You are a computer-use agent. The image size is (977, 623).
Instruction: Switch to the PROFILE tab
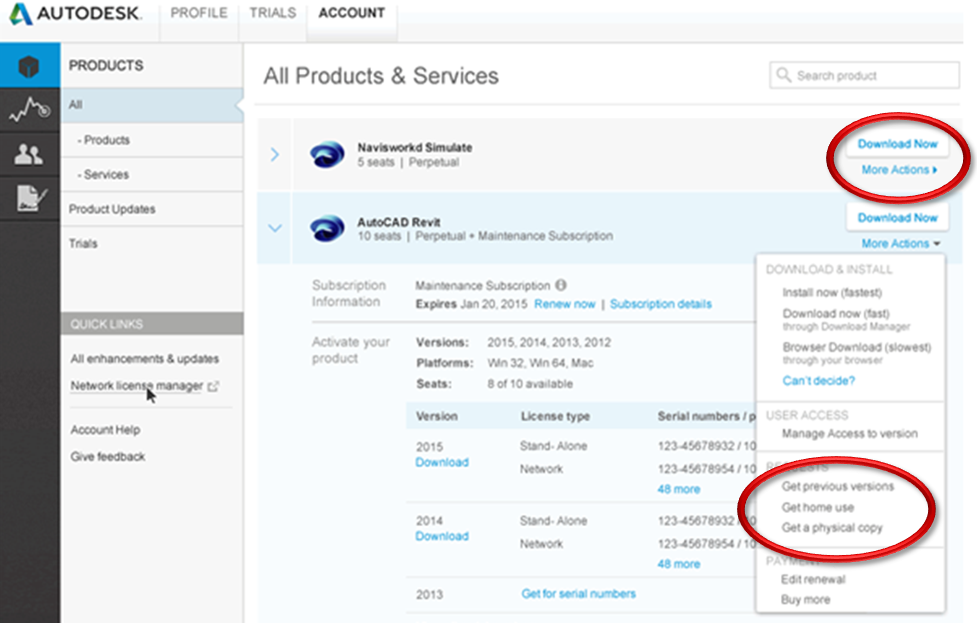pos(199,13)
